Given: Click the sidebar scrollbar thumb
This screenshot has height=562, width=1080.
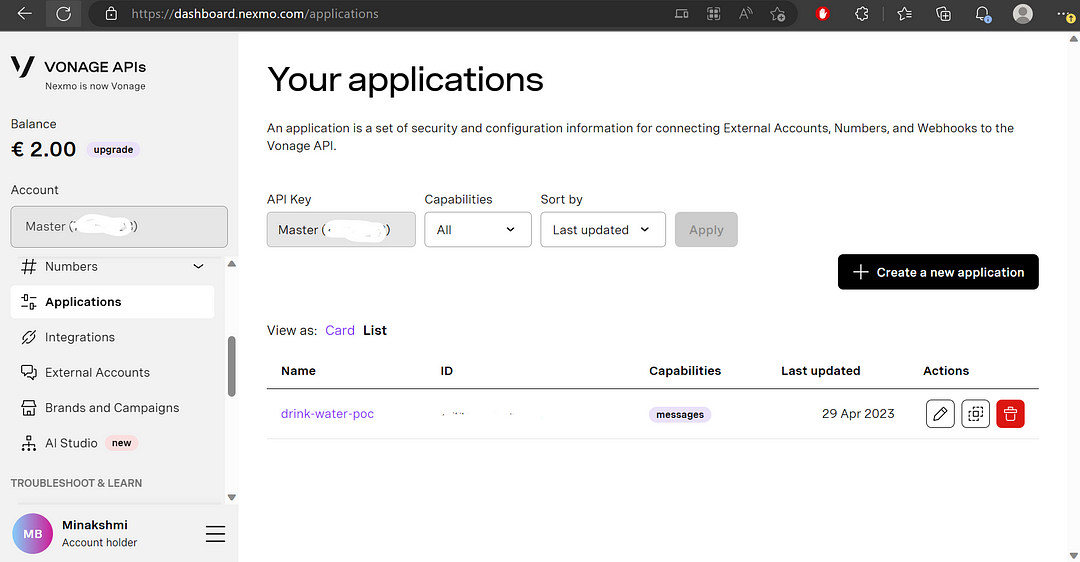Looking at the screenshot, I should pyautogui.click(x=232, y=366).
